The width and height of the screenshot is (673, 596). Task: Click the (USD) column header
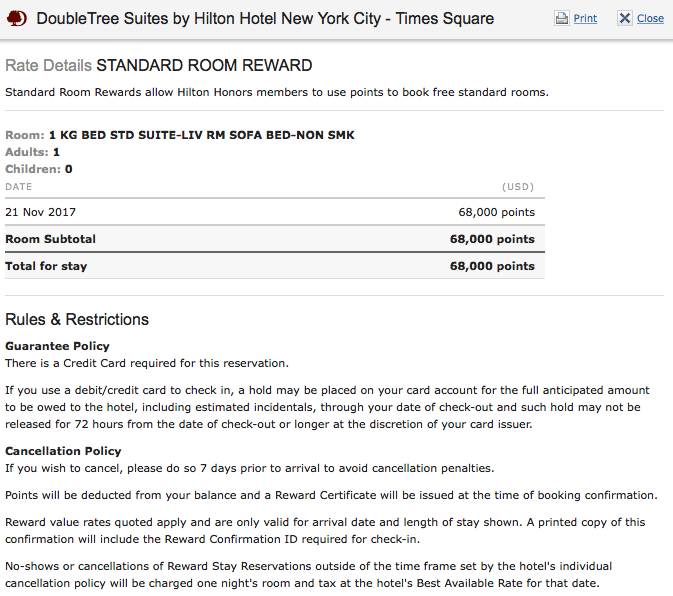pyautogui.click(x=518, y=187)
